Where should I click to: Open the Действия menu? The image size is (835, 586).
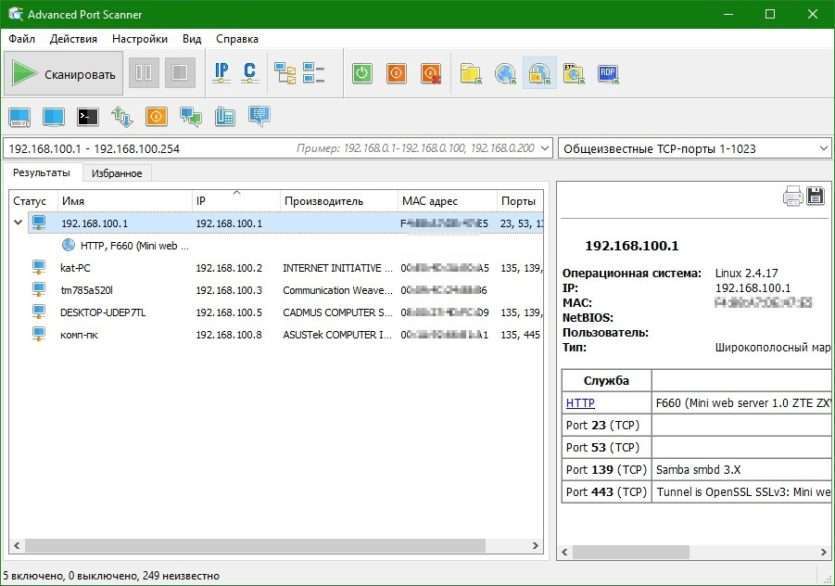pos(73,39)
